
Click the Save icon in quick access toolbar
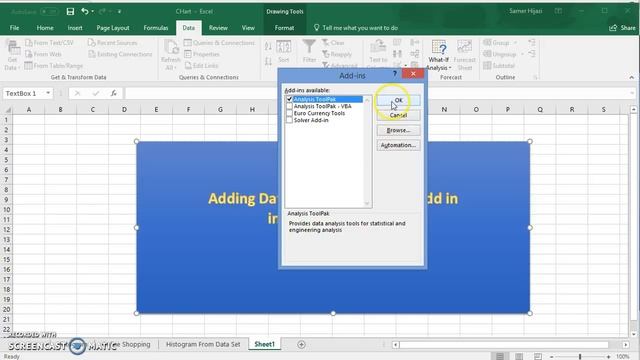coord(70,11)
